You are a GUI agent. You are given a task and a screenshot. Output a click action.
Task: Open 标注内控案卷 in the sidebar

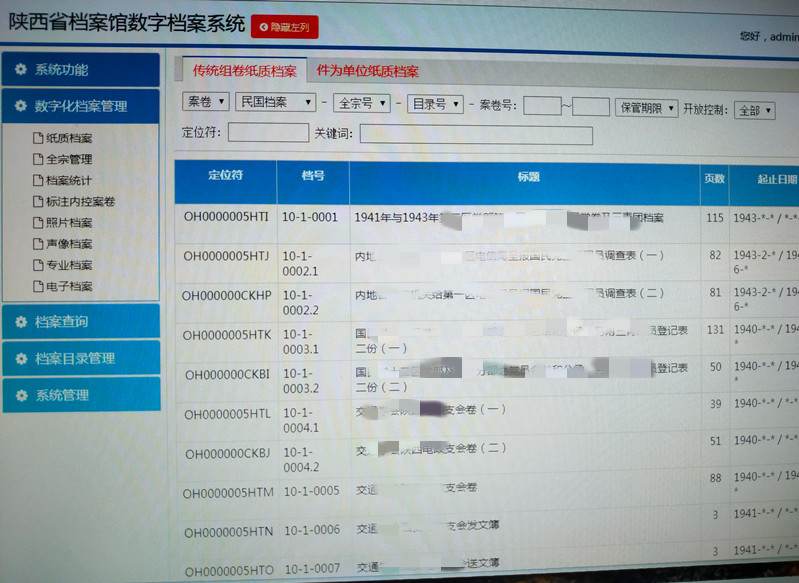81,202
